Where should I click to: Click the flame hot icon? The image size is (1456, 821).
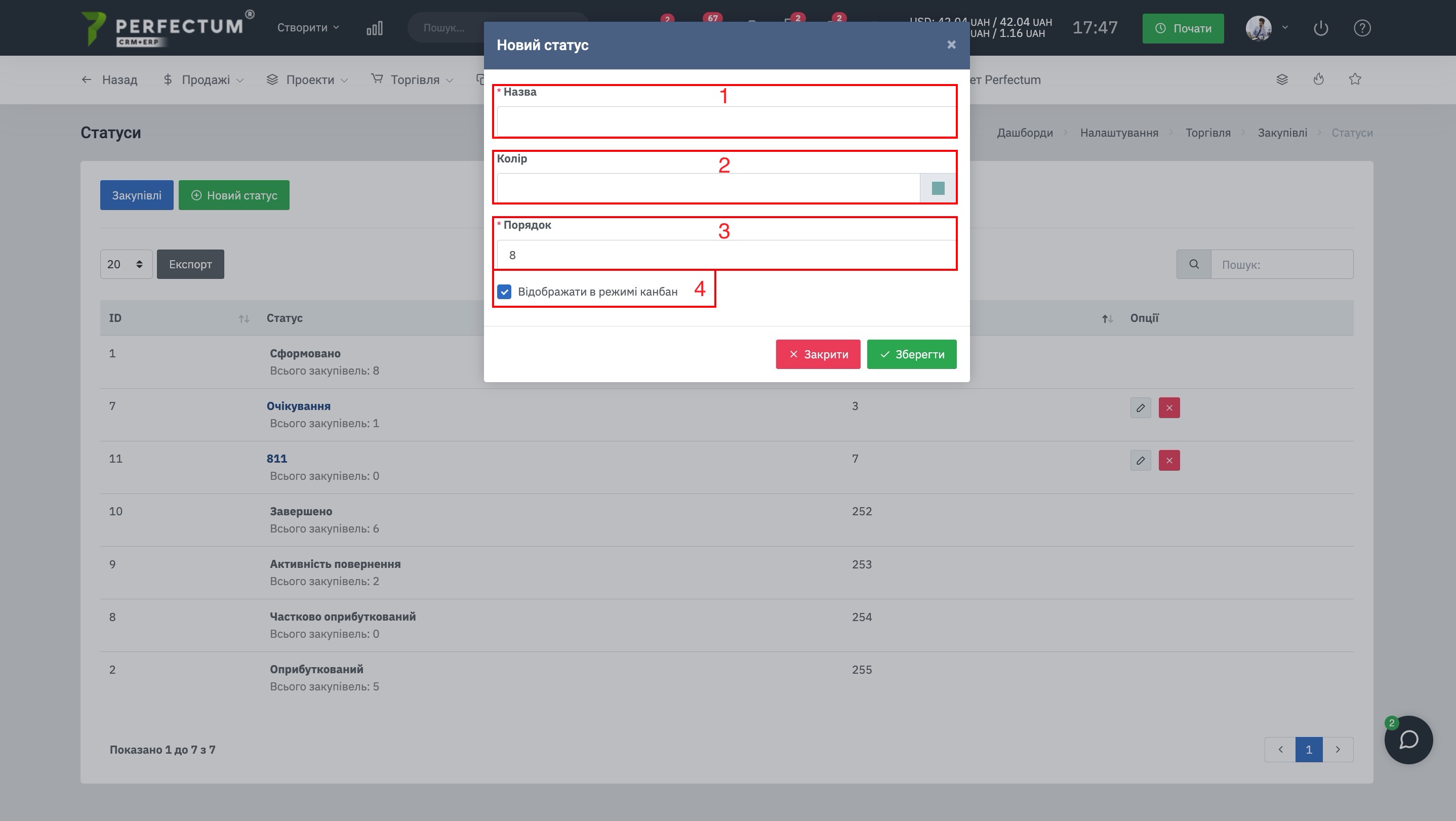click(1319, 79)
